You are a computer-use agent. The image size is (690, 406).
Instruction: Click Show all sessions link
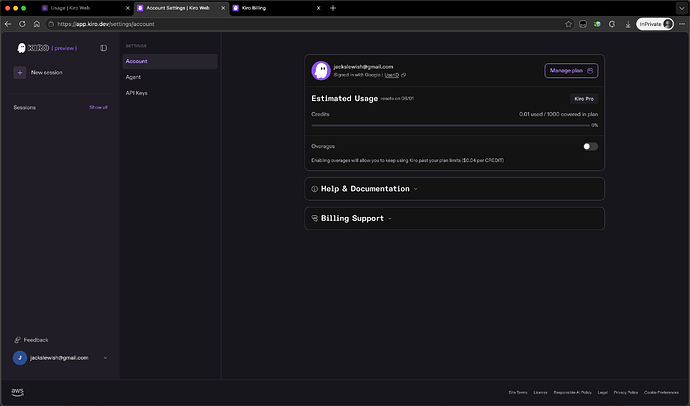[98, 107]
